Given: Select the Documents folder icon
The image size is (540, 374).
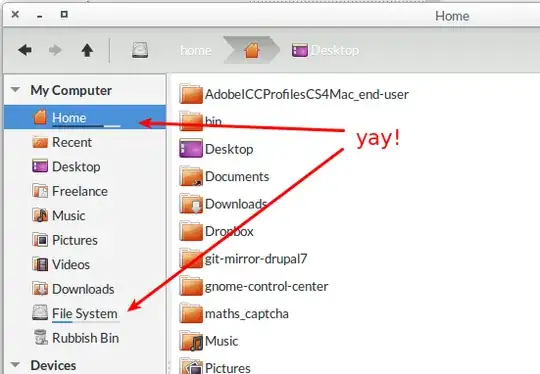Looking at the screenshot, I should coord(190,176).
